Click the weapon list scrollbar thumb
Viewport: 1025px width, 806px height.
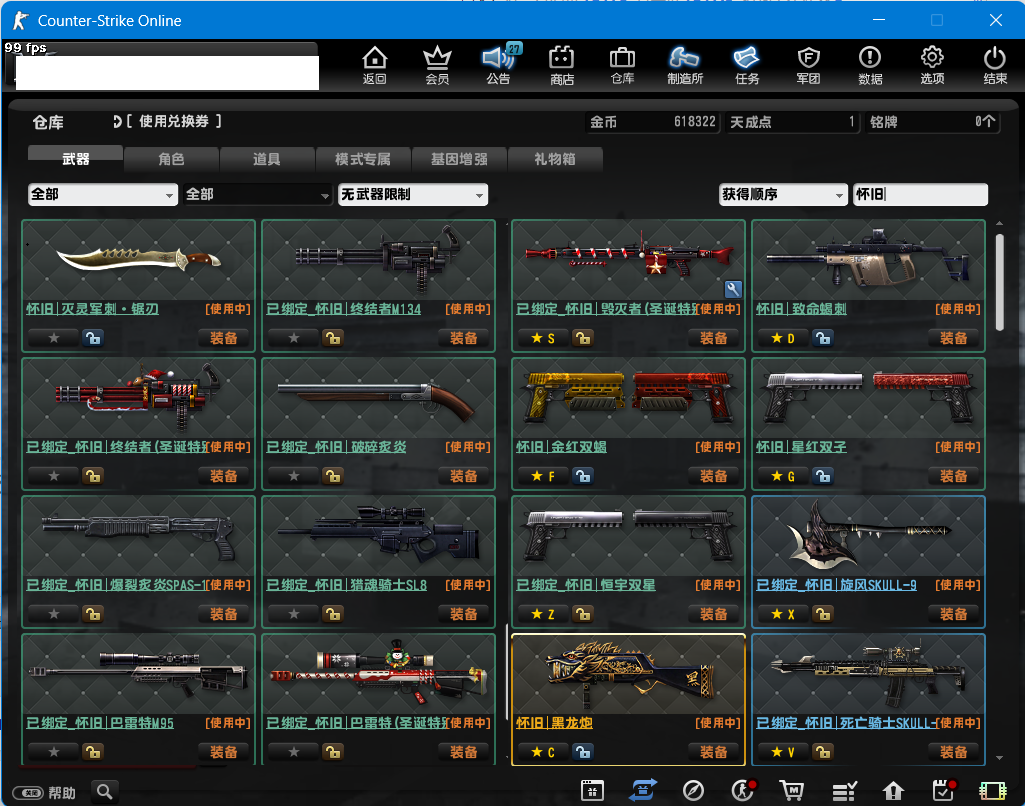coord(999,282)
